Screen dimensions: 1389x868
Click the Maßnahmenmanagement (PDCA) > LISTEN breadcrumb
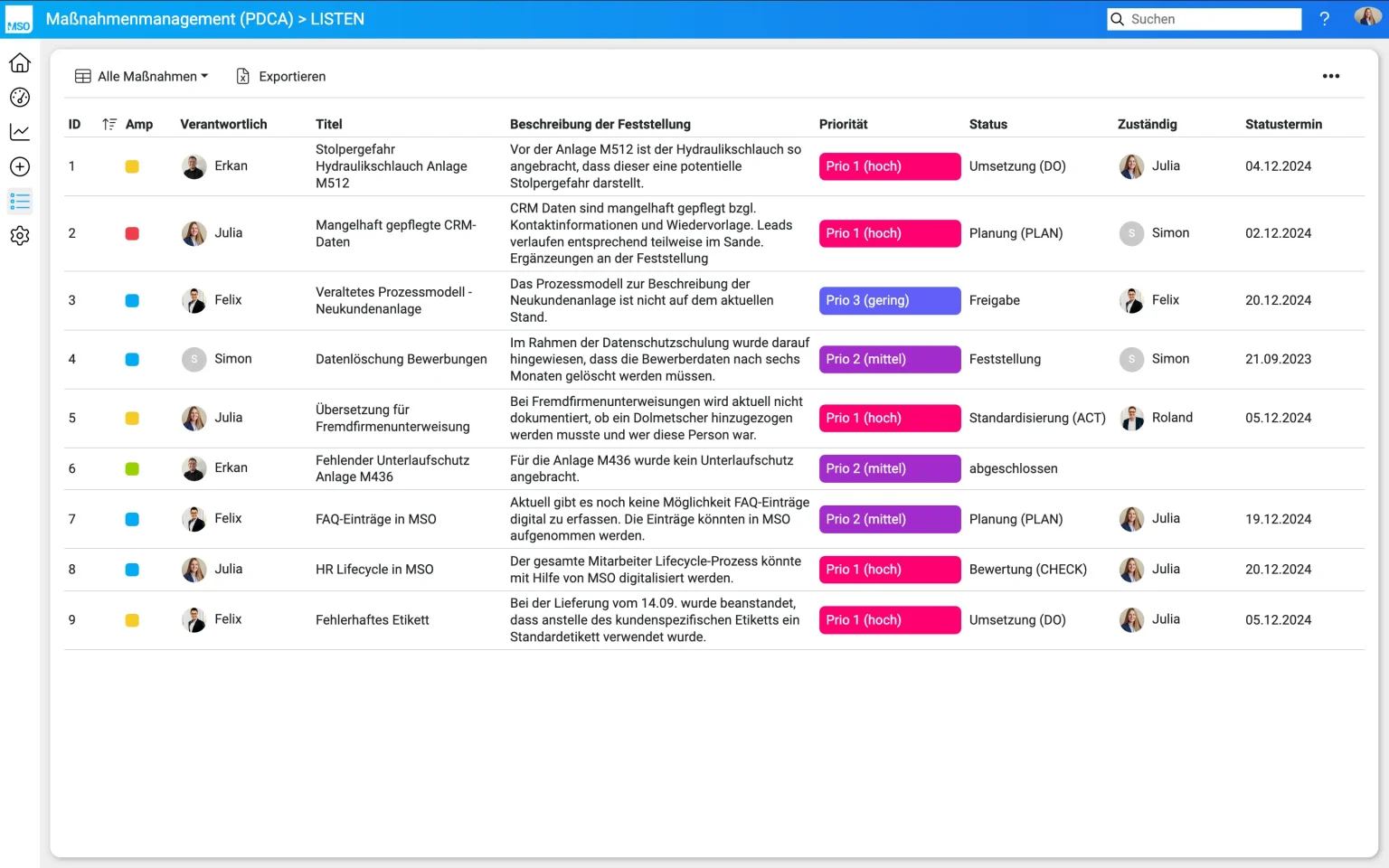coord(205,19)
